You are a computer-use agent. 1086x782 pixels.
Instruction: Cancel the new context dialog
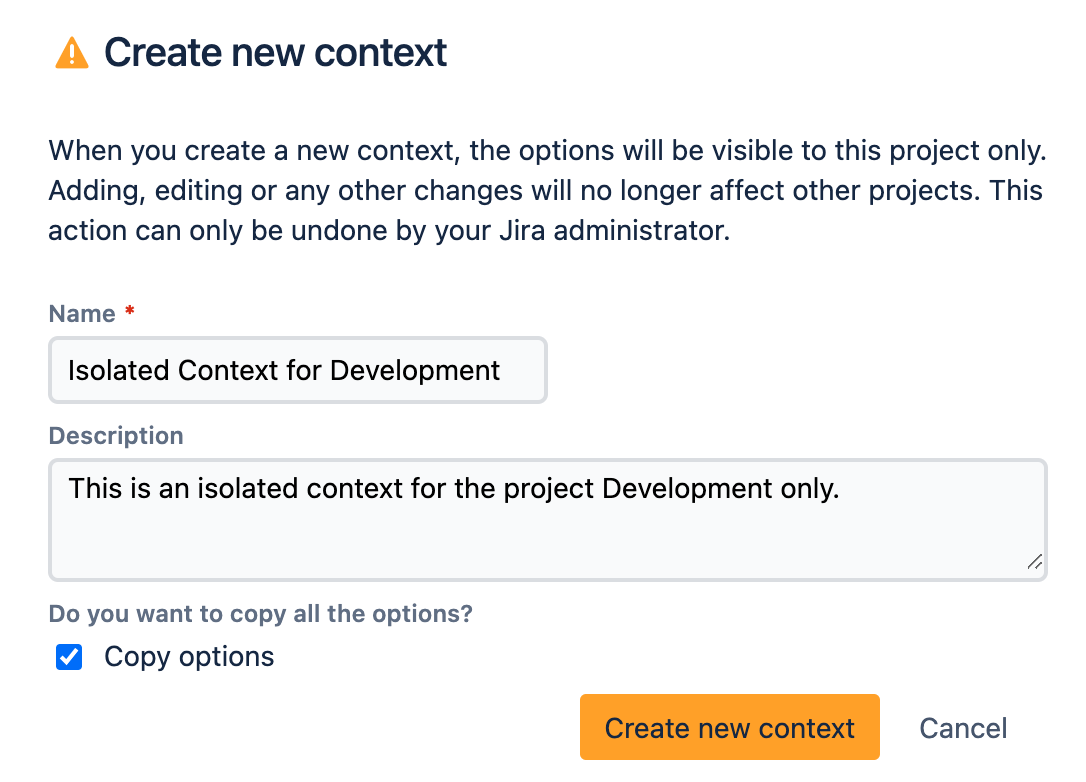(963, 728)
